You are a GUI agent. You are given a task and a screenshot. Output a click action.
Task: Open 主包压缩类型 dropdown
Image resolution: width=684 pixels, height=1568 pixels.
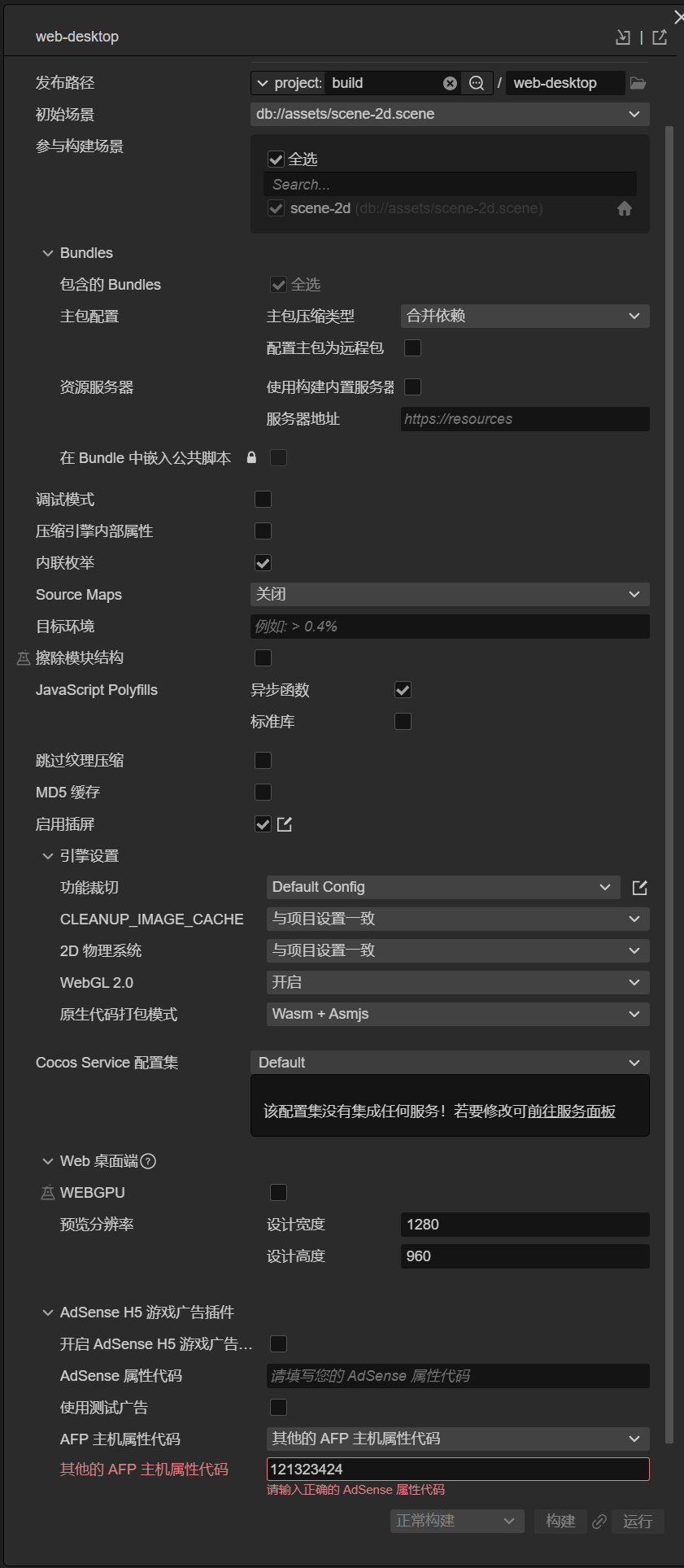(525, 316)
